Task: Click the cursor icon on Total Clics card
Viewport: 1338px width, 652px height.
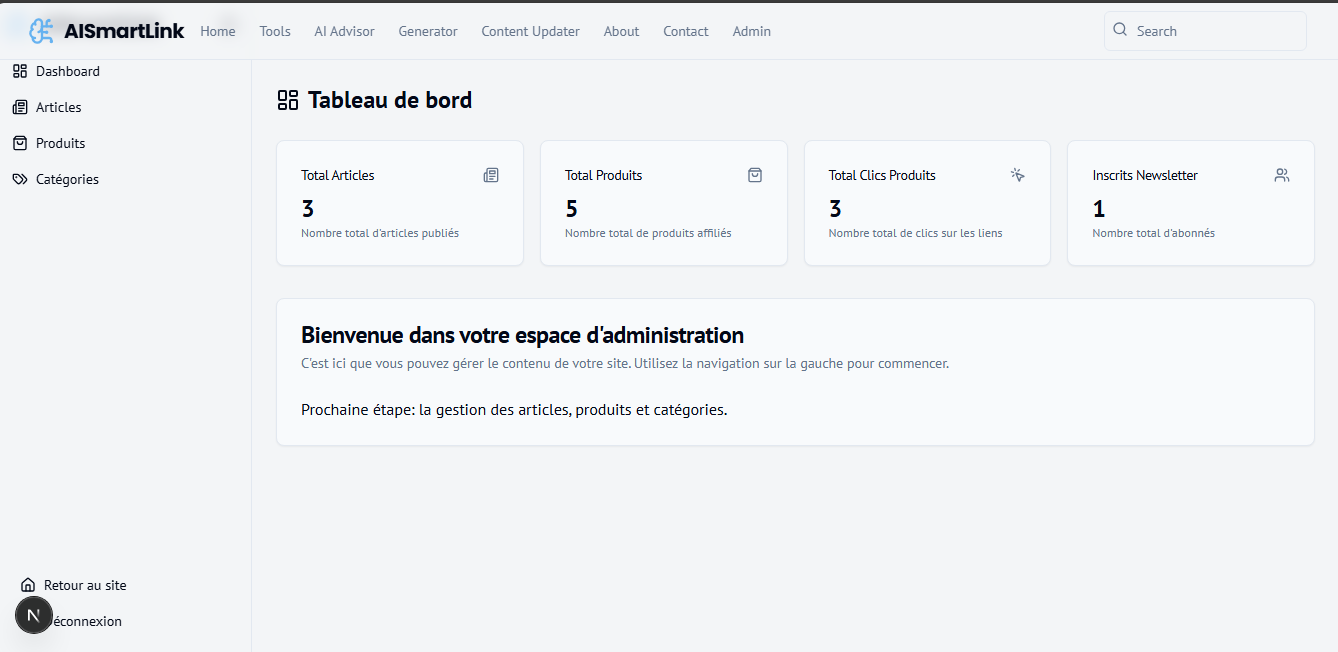Action: click(x=1018, y=175)
